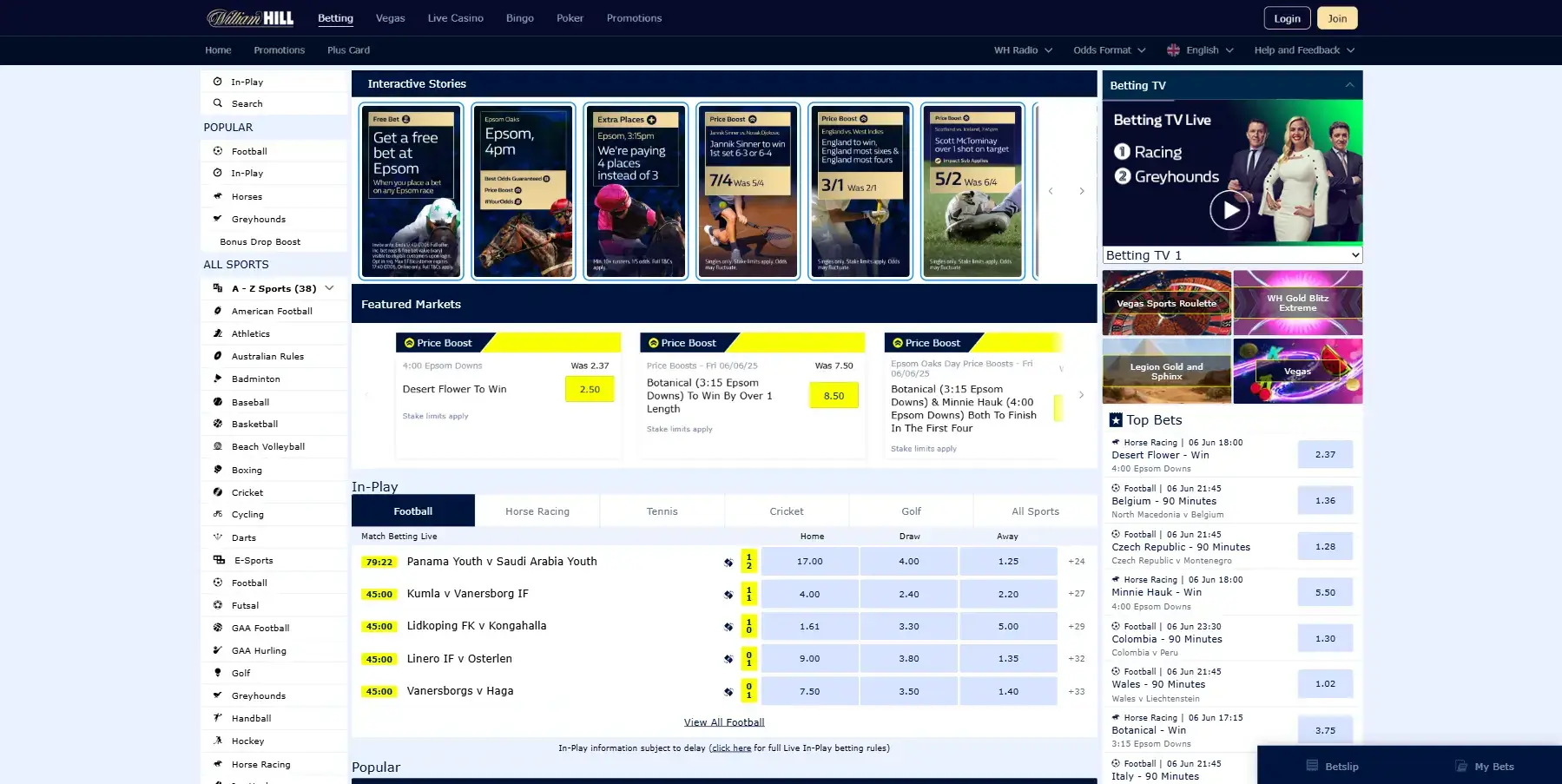1562x784 pixels.
Task: Select the Football icon under Popular
Action: (x=216, y=150)
